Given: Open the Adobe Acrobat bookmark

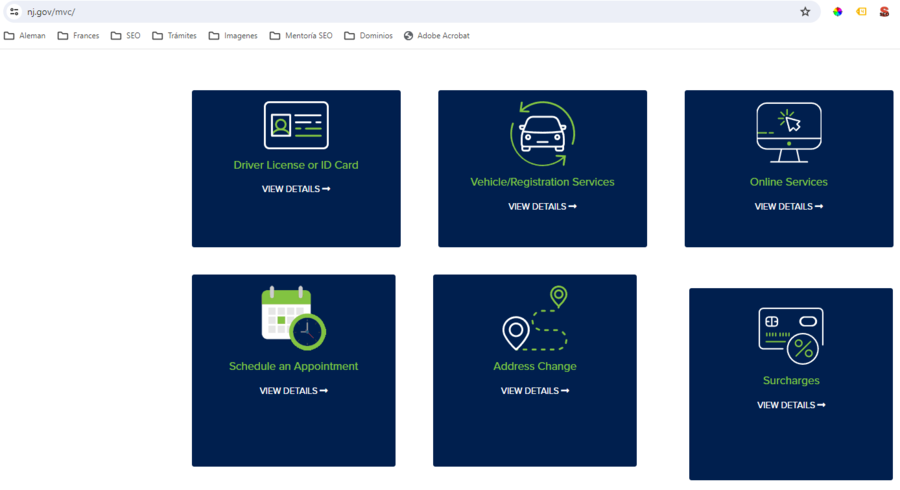Looking at the screenshot, I should [x=436, y=36].
